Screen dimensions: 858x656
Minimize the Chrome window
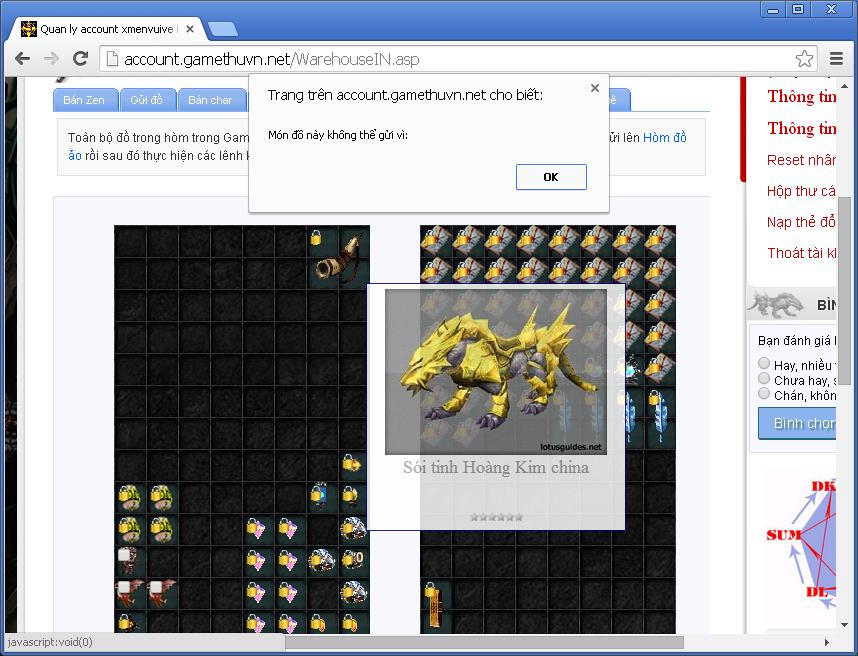773,9
